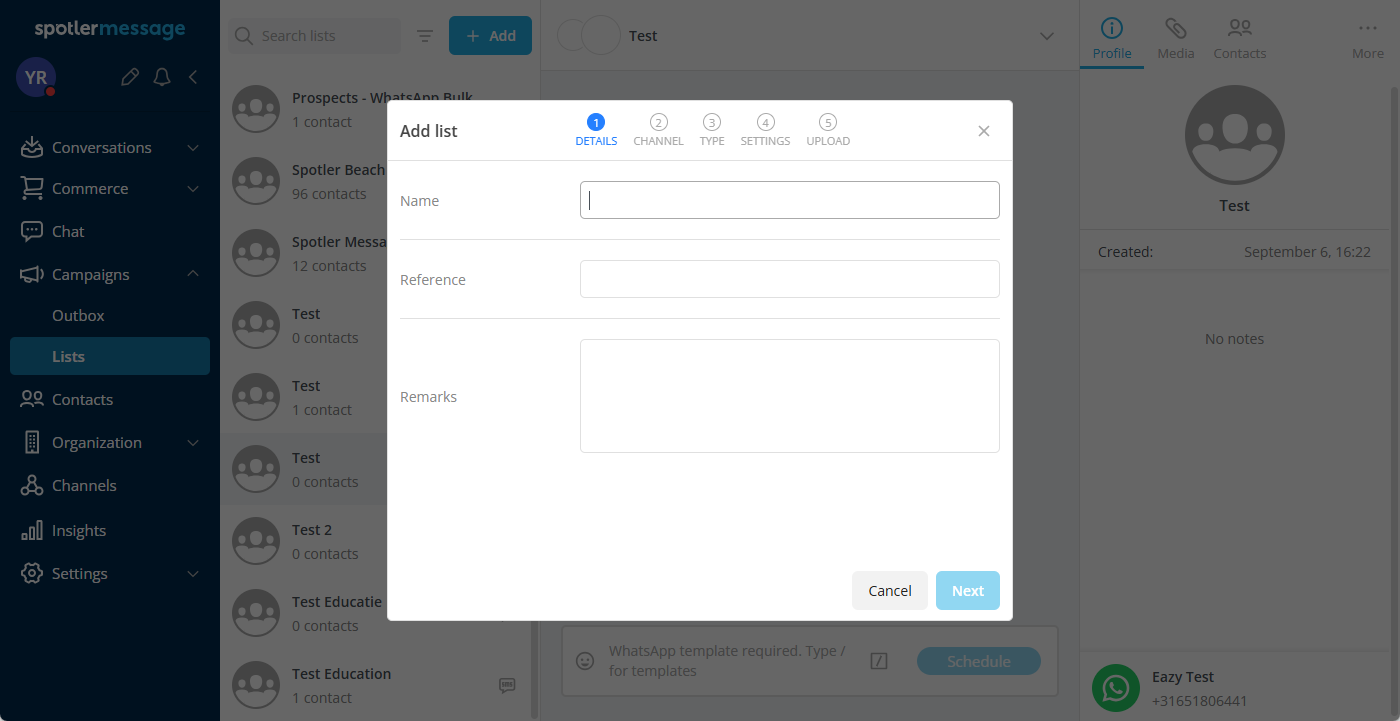Focus the Reference input field
The image size is (1400, 721).
pyautogui.click(x=789, y=279)
